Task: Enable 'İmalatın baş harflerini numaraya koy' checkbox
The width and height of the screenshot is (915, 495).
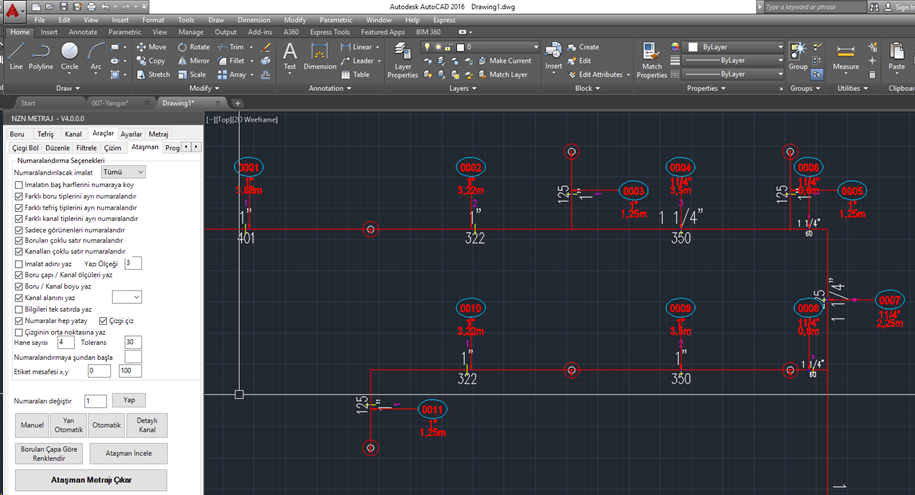Action: (19, 184)
